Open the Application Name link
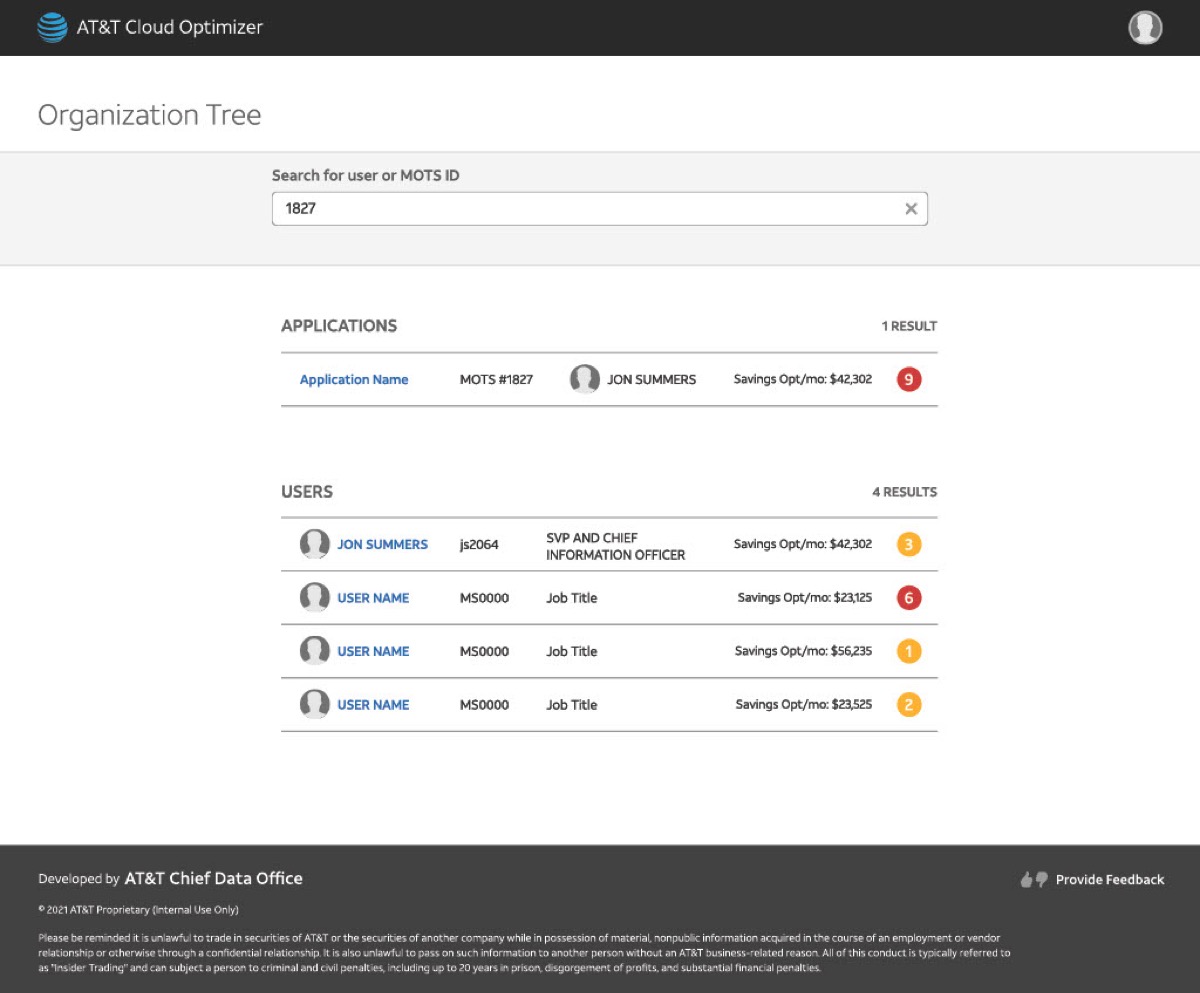 pyautogui.click(x=354, y=379)
